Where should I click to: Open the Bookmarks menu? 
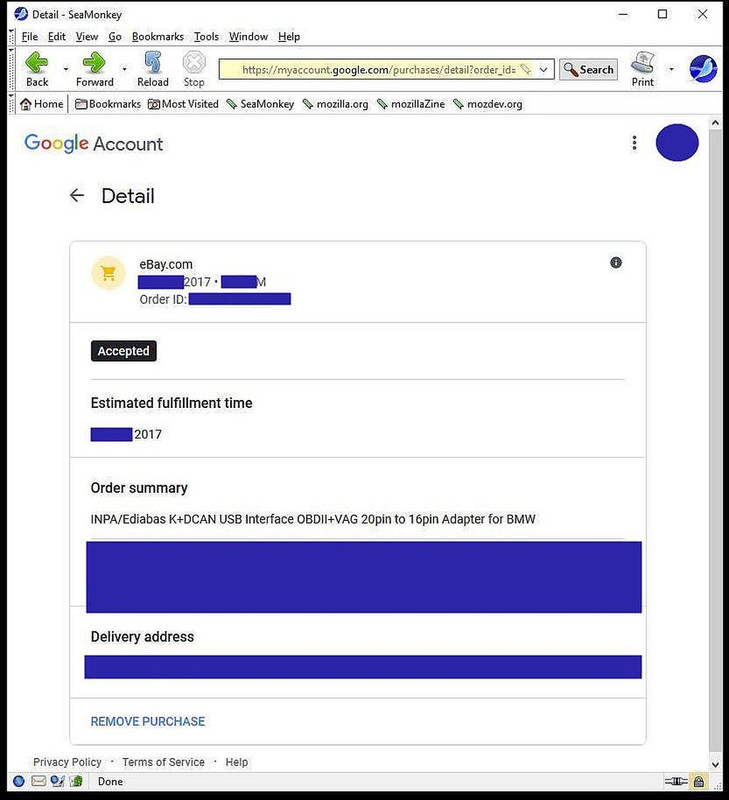158,37
